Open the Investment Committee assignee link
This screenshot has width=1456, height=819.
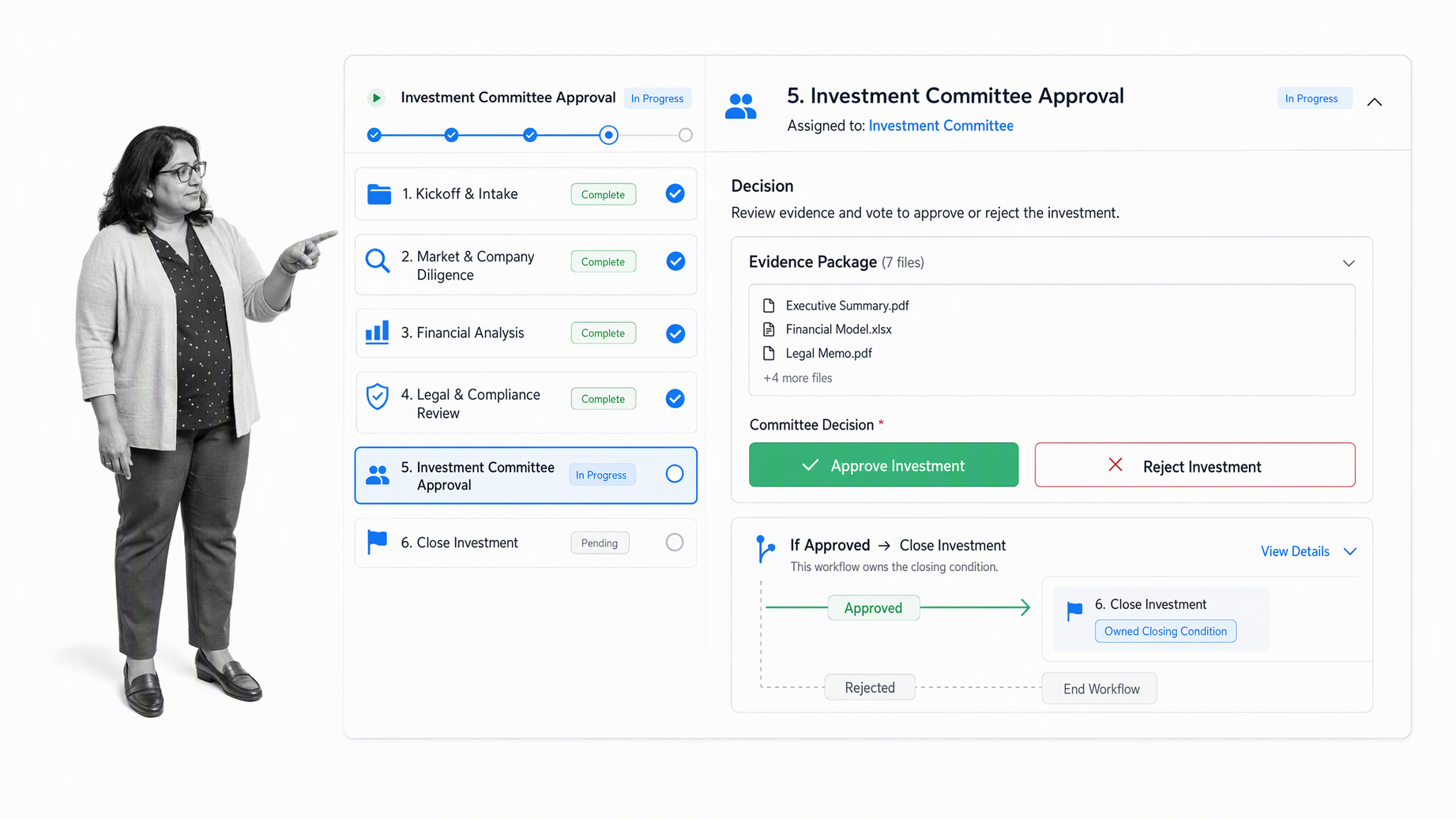pyautogui.click(x=941, y=126)
